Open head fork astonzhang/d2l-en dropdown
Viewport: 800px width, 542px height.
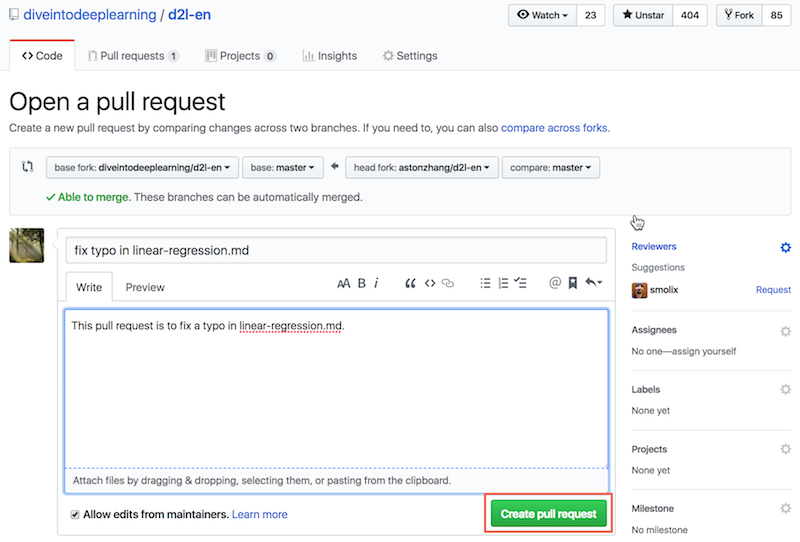click(x=421, y=167)
